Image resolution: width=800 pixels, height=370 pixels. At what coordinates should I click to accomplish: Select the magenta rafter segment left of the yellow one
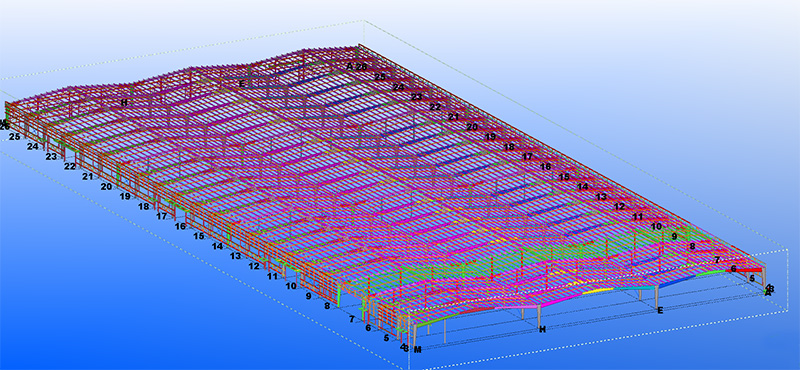(562, 300)
